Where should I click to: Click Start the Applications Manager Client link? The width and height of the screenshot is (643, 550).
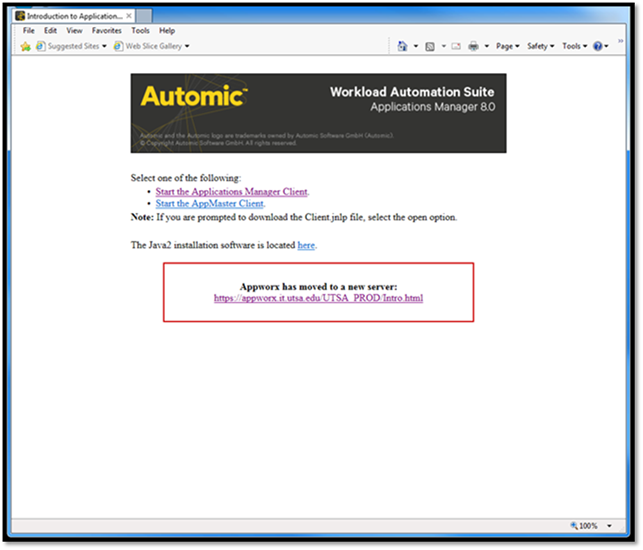(x=231, y=191)
